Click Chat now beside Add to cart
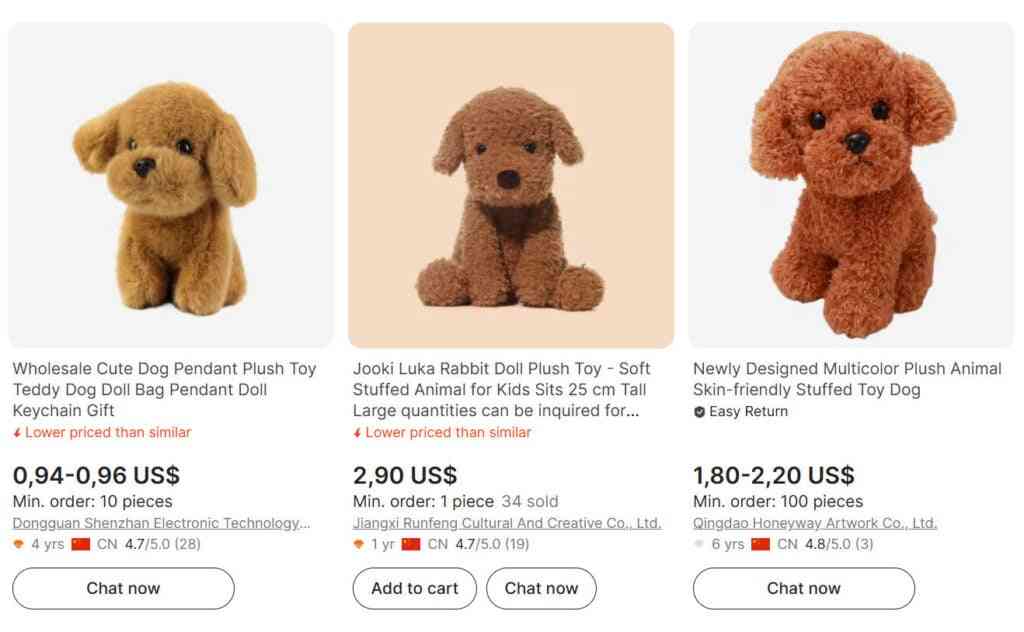1024x632 pixels. pos(541,588)
